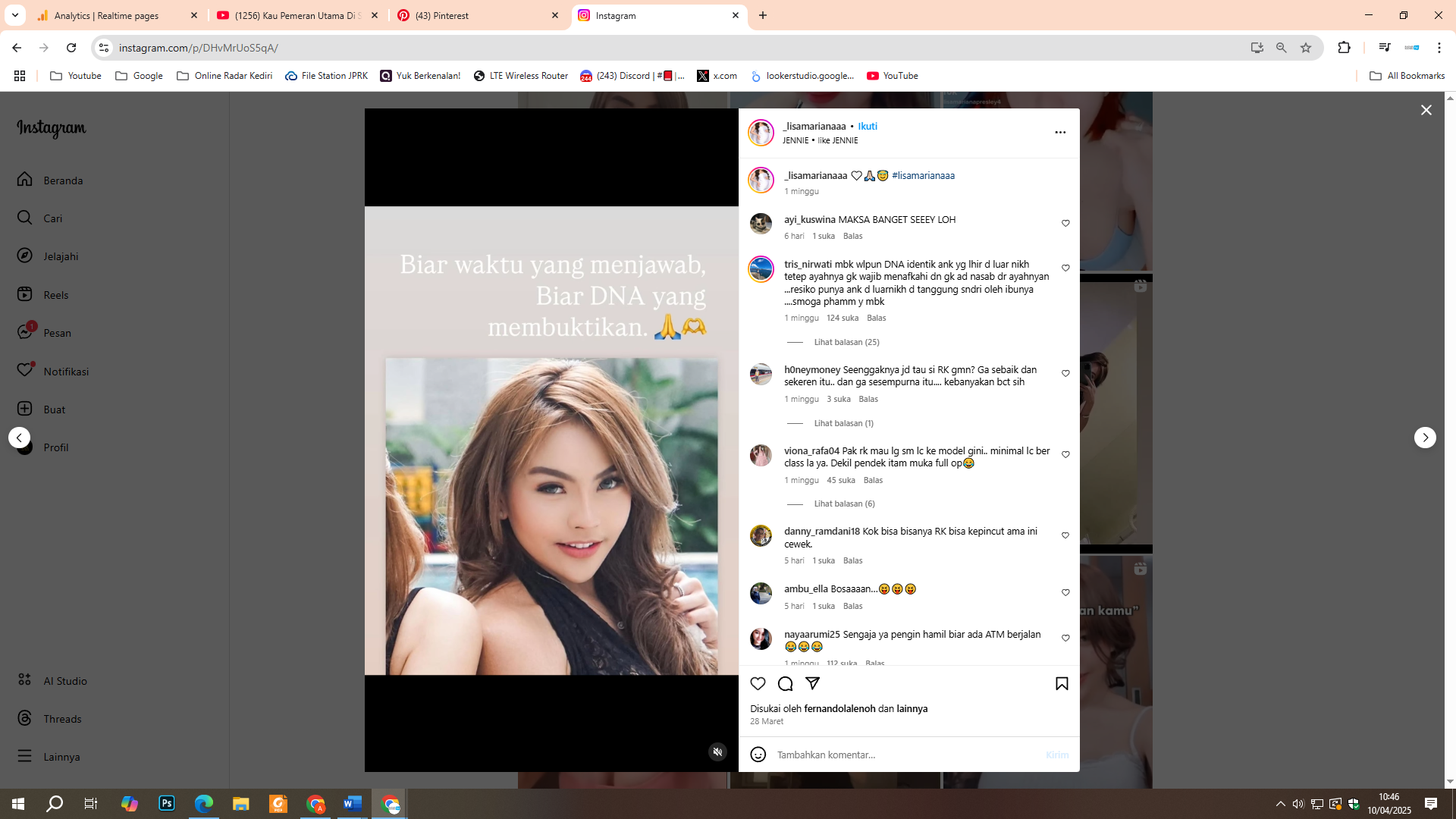Expand Lihat balasan (25) replies

pos(846,342)
